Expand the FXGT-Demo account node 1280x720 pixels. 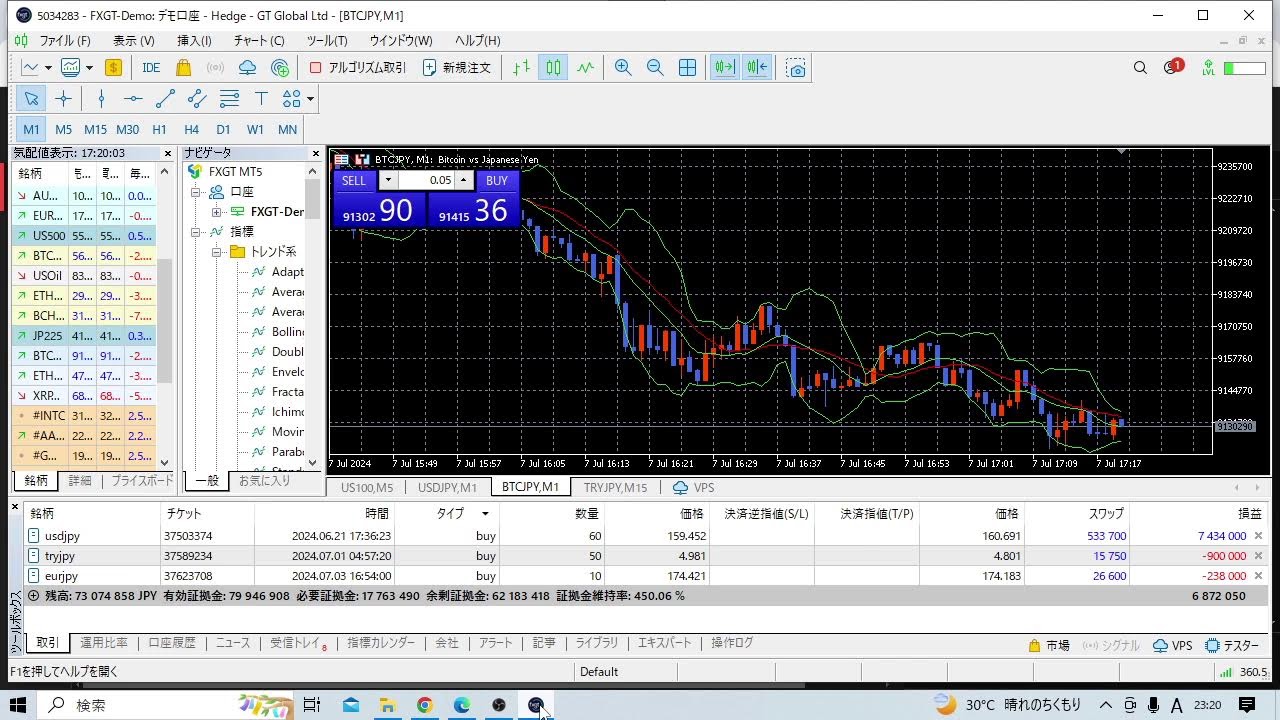pos(216,212)
